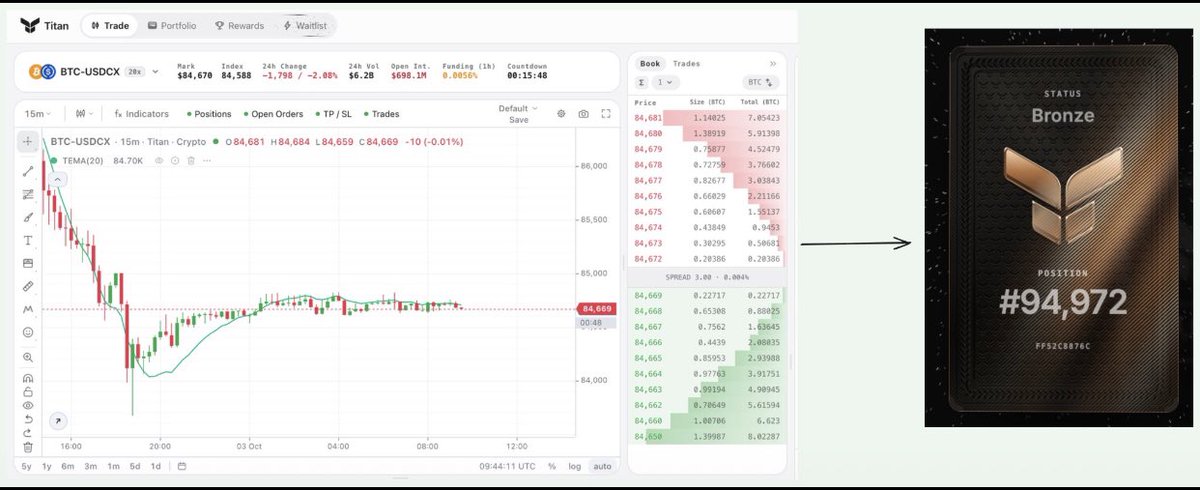Select the brush drawing tool
Image resolution: width=1200 pixels, height=490 pixels.
pyautogui.click(x=28, y=217)
